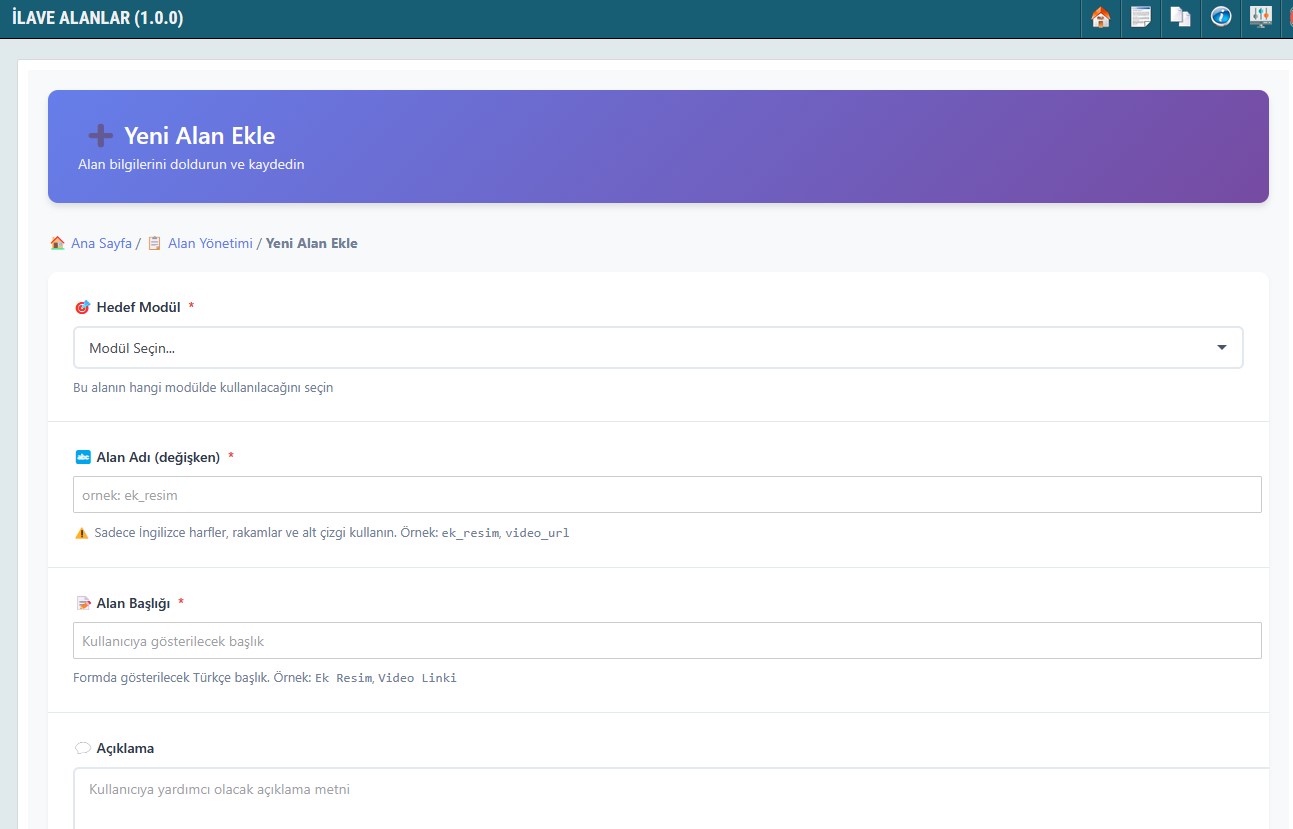The image size is (1293, 829).
Task: Focus the Alan Adı (değişken) text field
Action: 667,495
